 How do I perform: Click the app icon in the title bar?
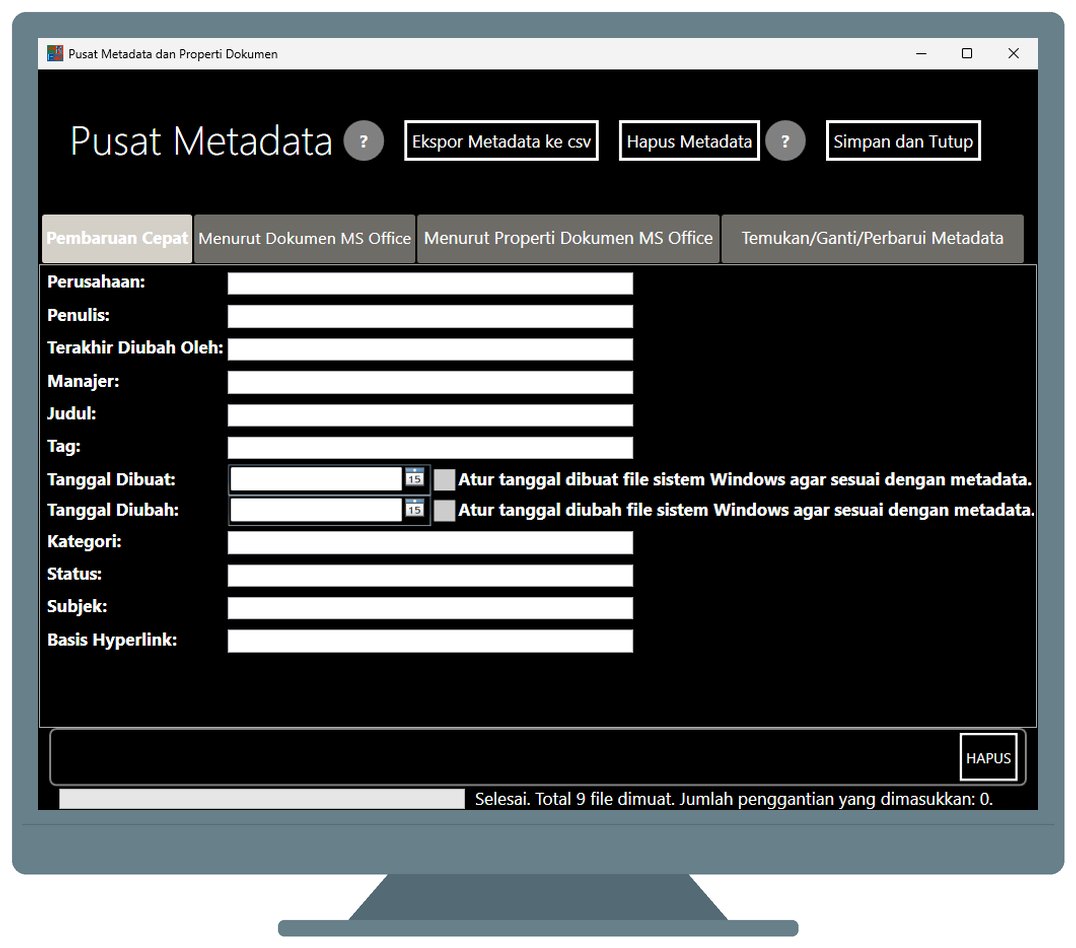point(55,54)
